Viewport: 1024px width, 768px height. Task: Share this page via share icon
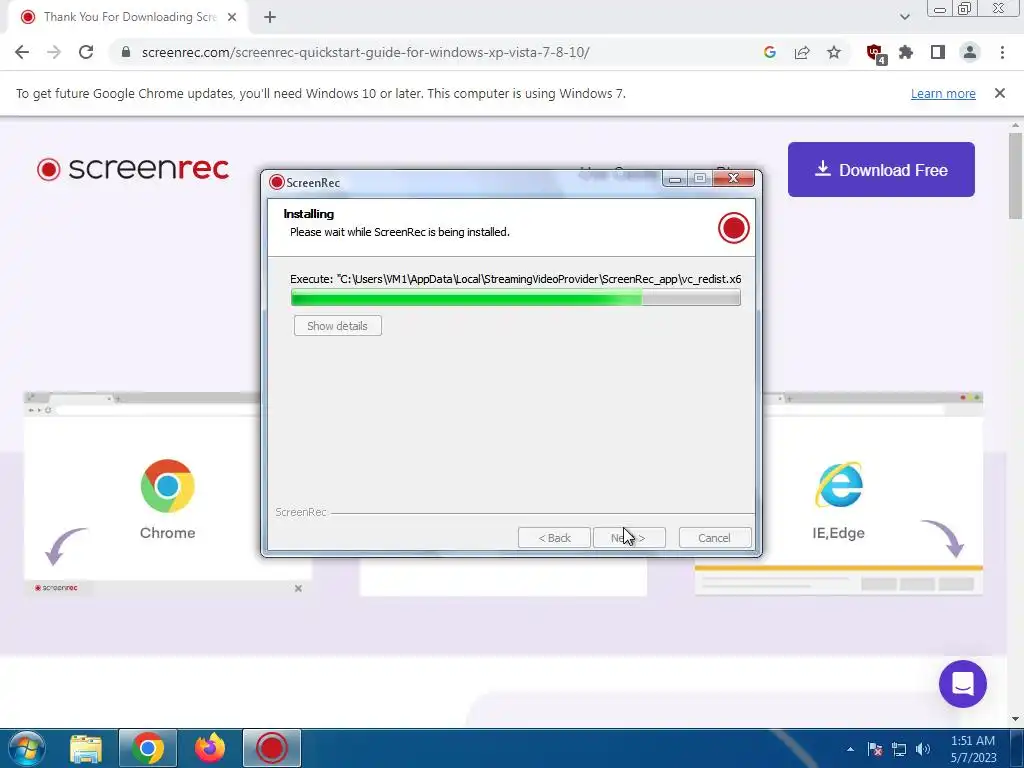[802, 52]
